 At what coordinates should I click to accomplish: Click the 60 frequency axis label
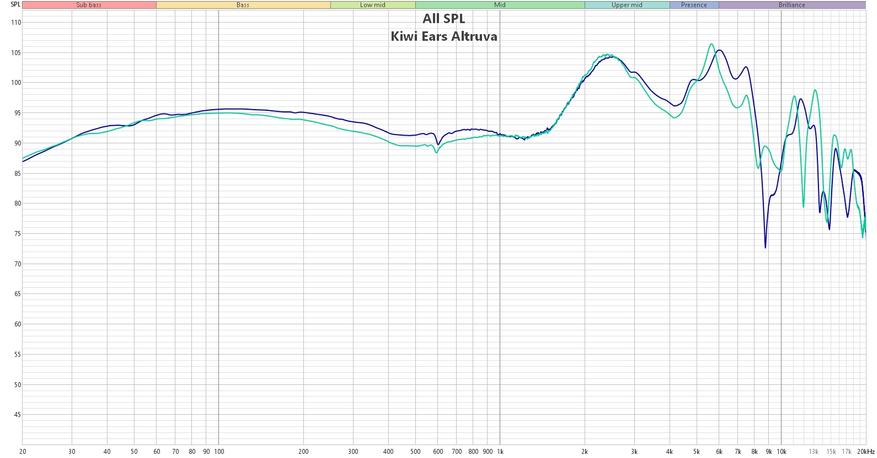pyautogui.click(x=157, y=451)
